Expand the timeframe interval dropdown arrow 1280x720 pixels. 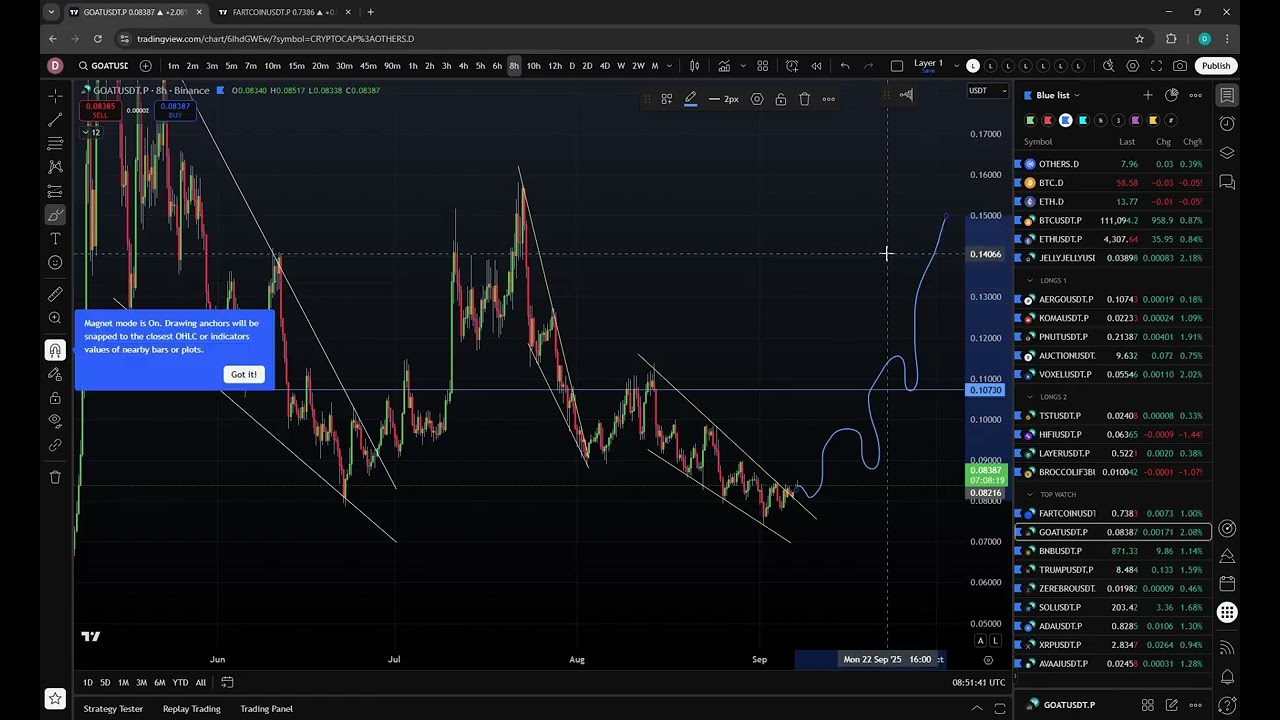[668, 66]
